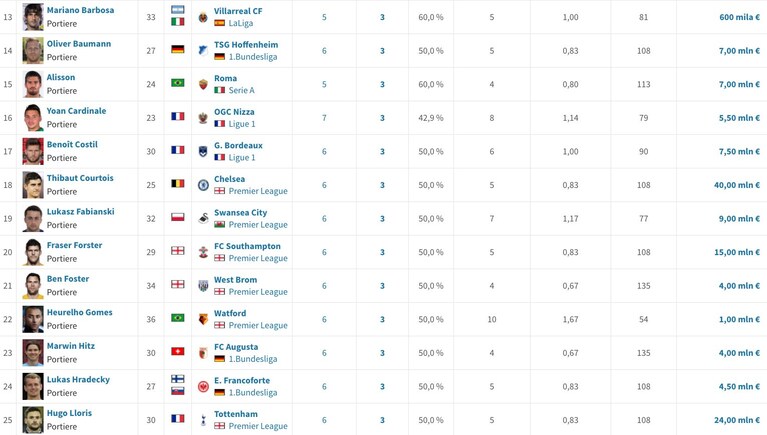Viewport: 767px width, 435px height.
Task: Open Heurelho Gomes player profile
Action: click(80, 312)
